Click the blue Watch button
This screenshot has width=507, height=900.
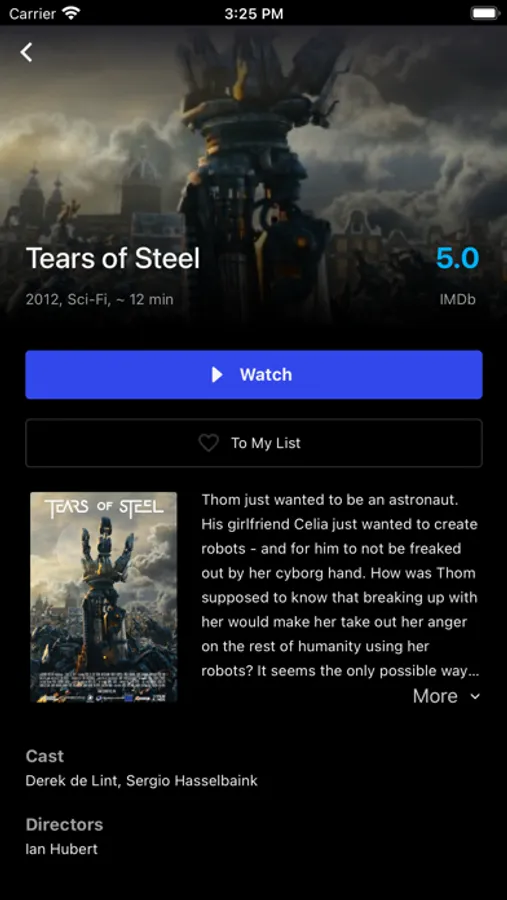[254, 375]
